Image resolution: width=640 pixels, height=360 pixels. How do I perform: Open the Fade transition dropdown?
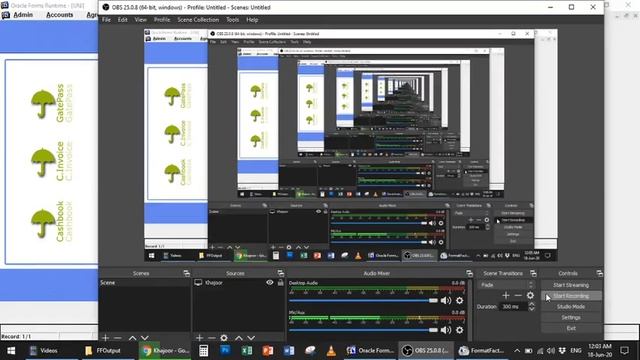(x=506, y=285)
